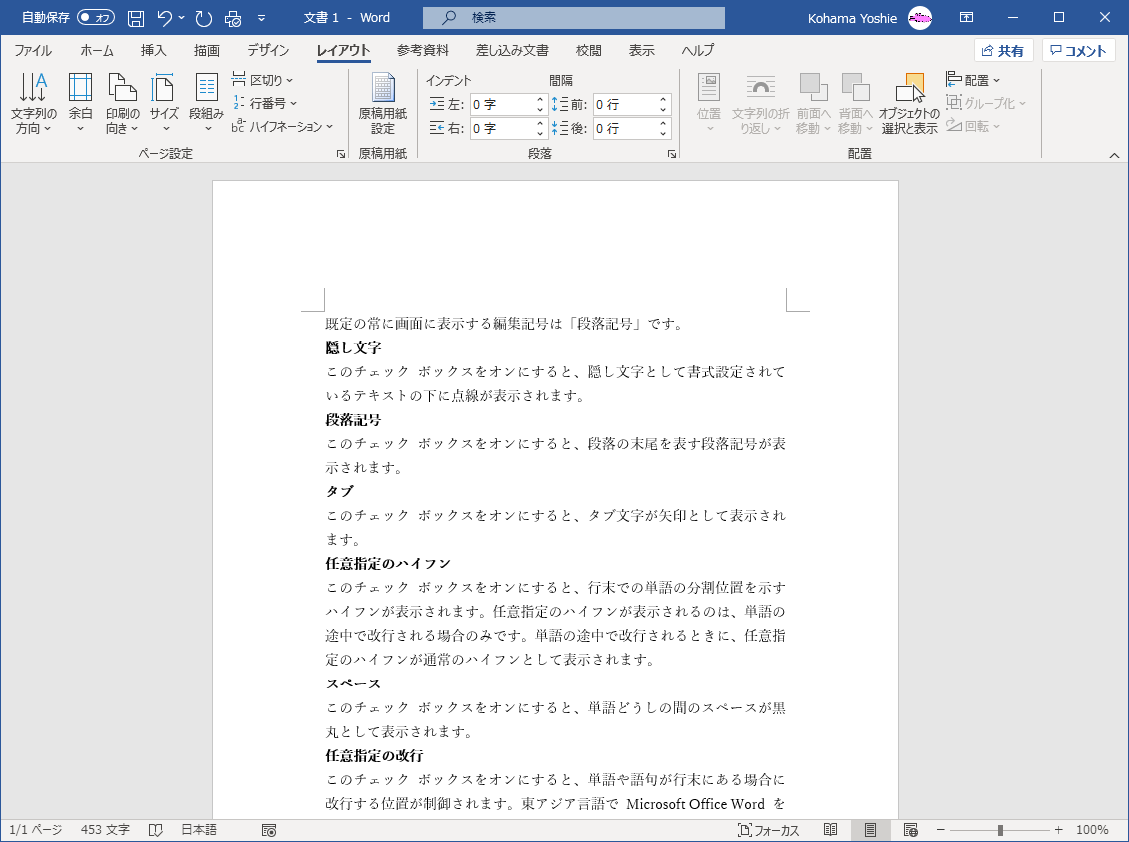Switch to Web レイアウト view in status bar
The image size is (1129, 842).
[x=910, y=830]
